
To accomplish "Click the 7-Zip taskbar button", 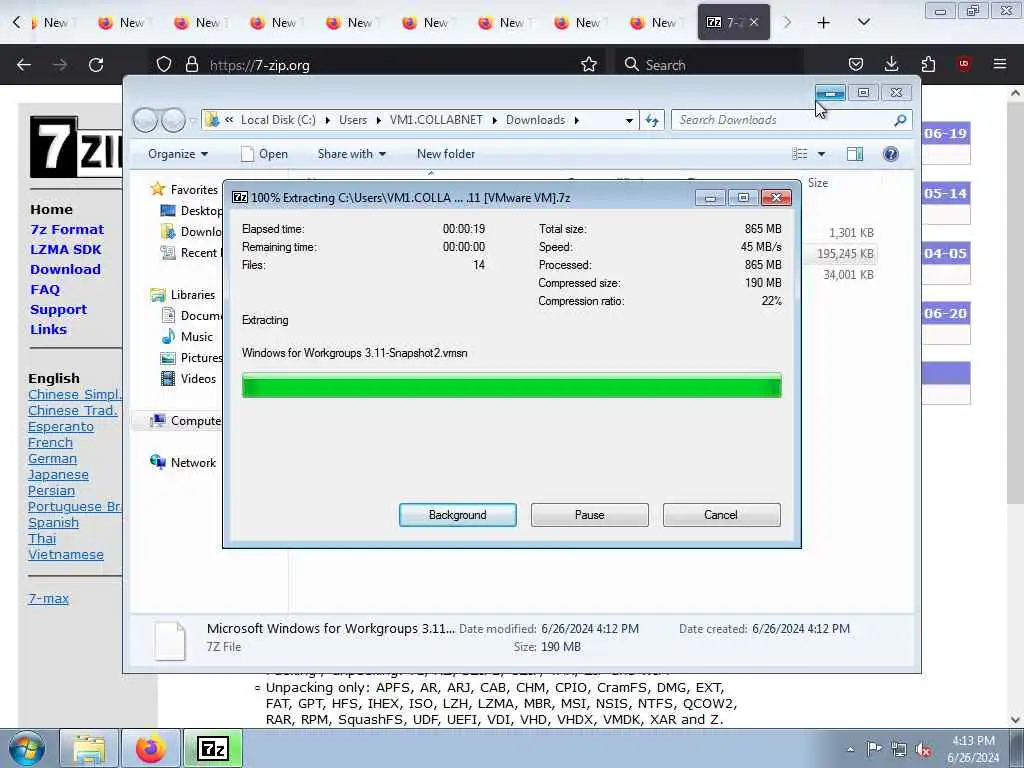I will coord(213,748).
